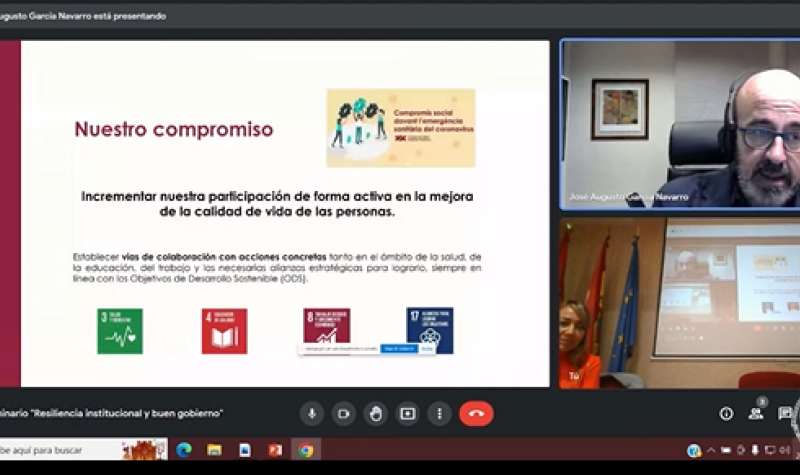Select José Augusto García Navarro's video tile

(x=679, y=123)
